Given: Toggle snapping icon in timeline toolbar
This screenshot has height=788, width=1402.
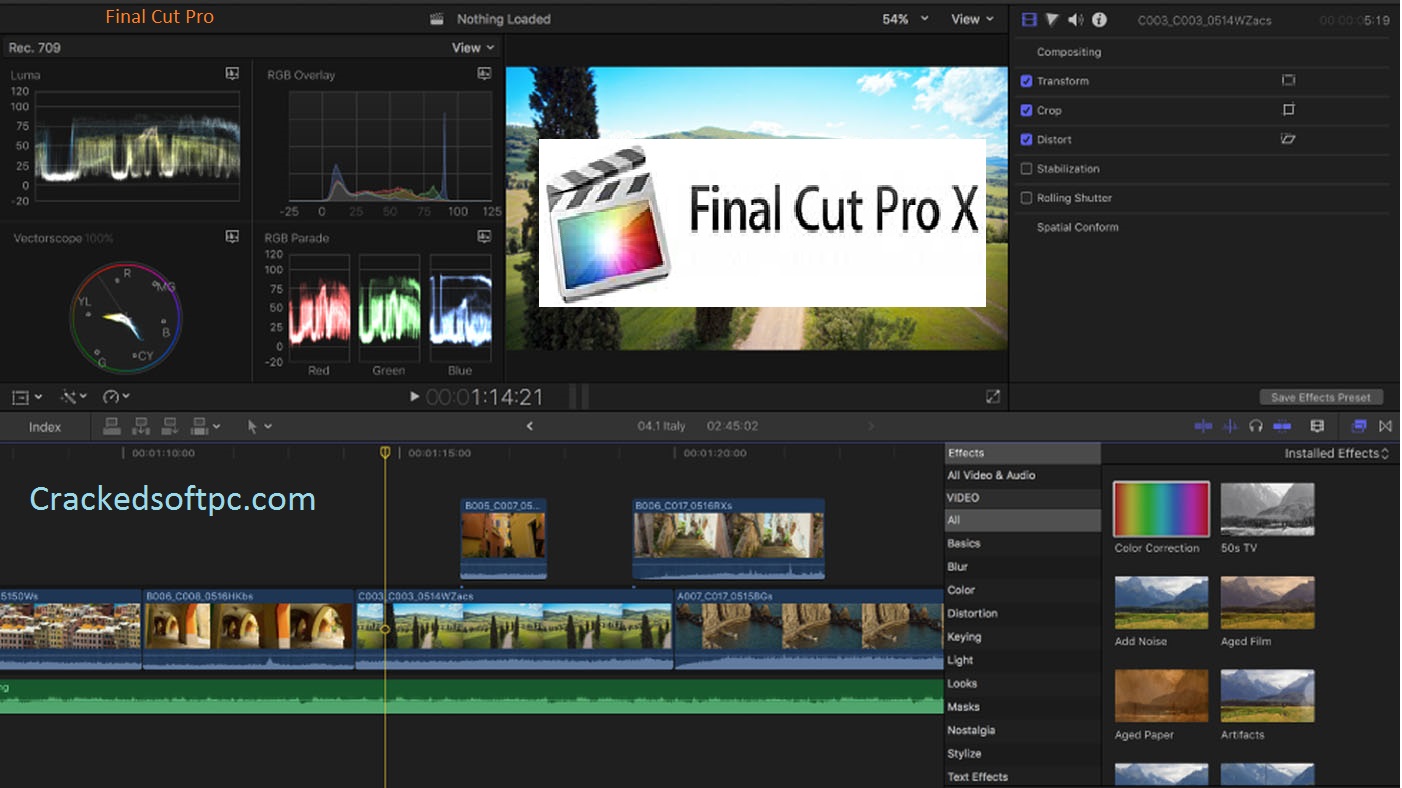Looking at the screenshot, I should click(1282, 426).
